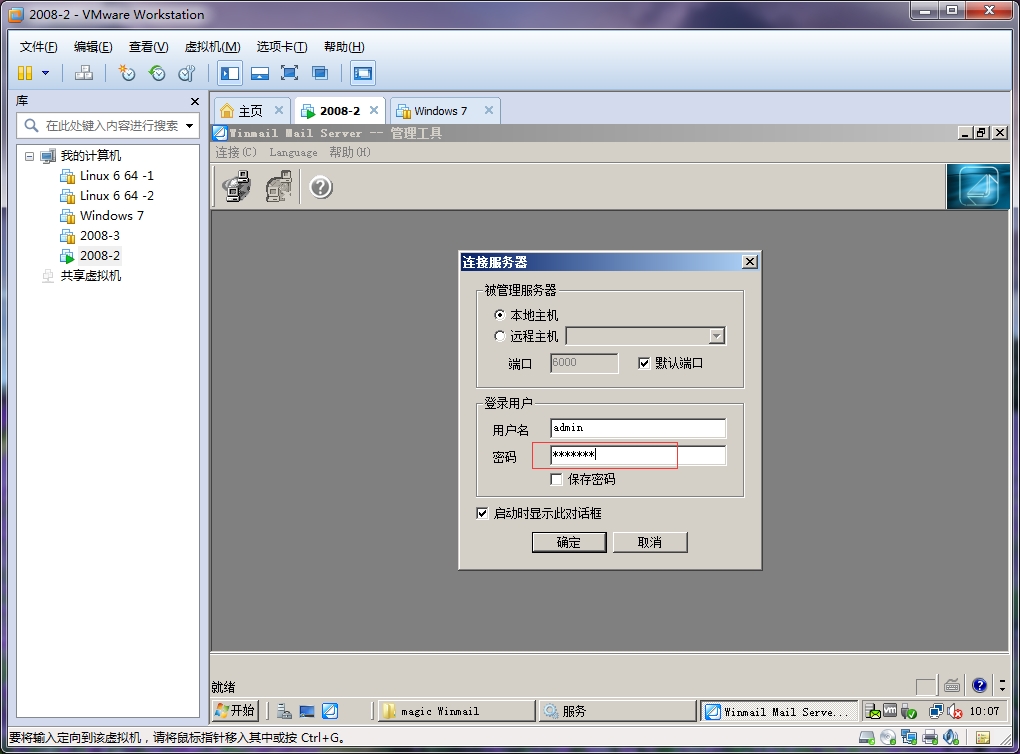Switch to 服务 taskbar window
The width and height of the screenshot is (1020, 754).
(x=617, y=711)
